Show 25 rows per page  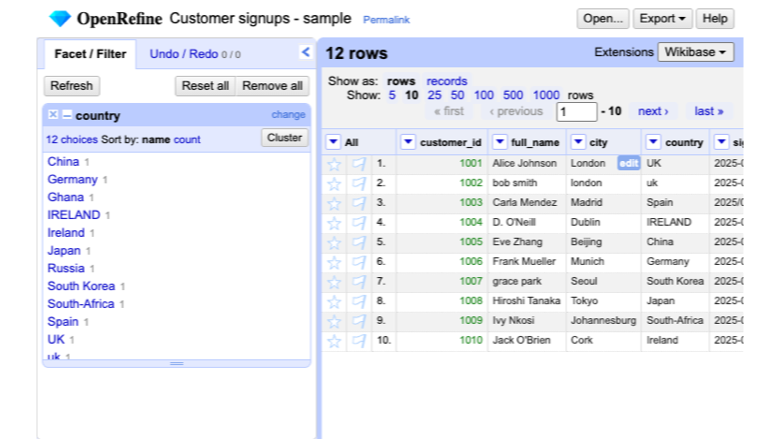click(x=434, y=95)
